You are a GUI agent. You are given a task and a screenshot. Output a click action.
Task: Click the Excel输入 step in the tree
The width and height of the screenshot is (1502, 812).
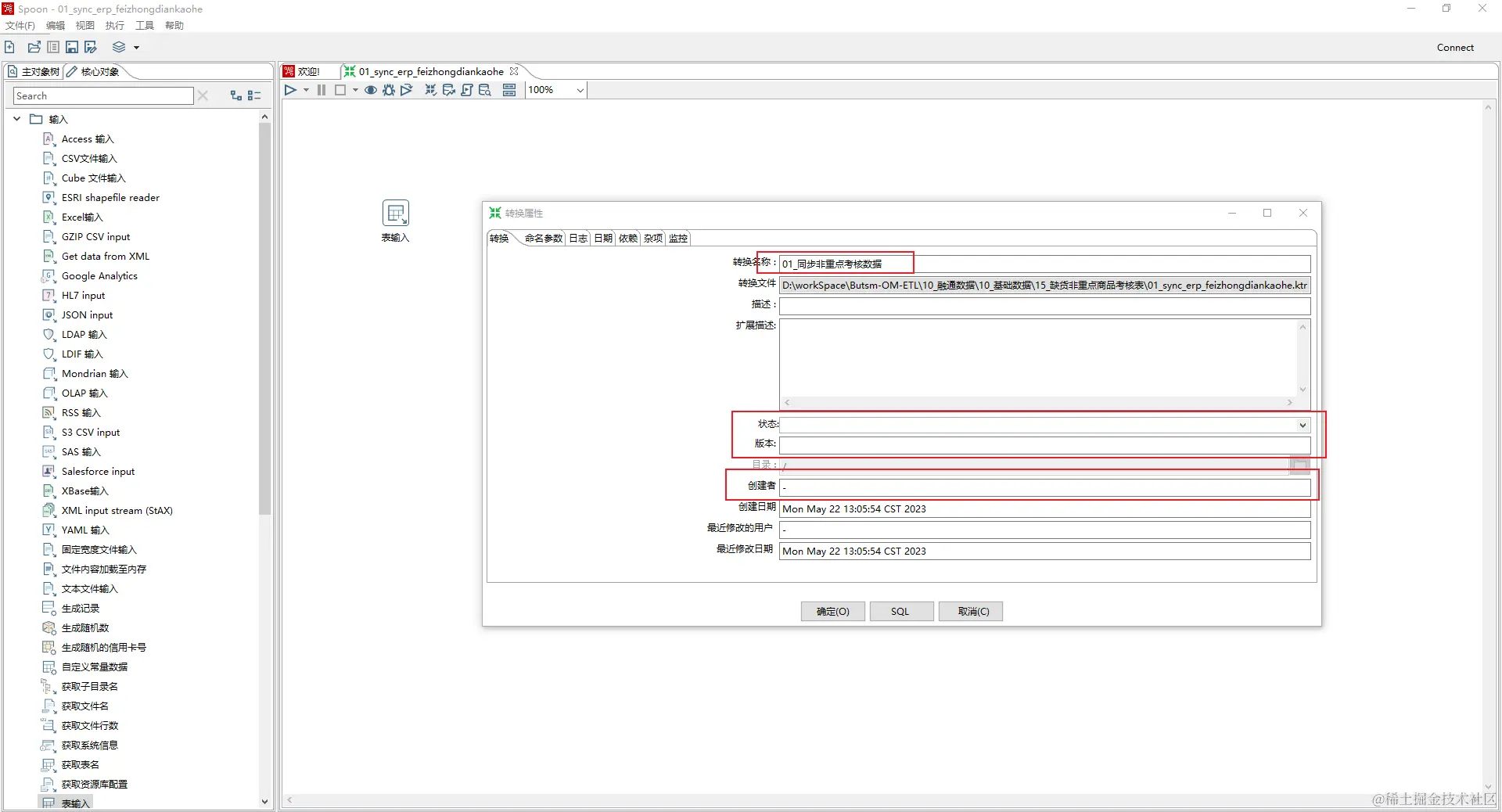[82, 217]
